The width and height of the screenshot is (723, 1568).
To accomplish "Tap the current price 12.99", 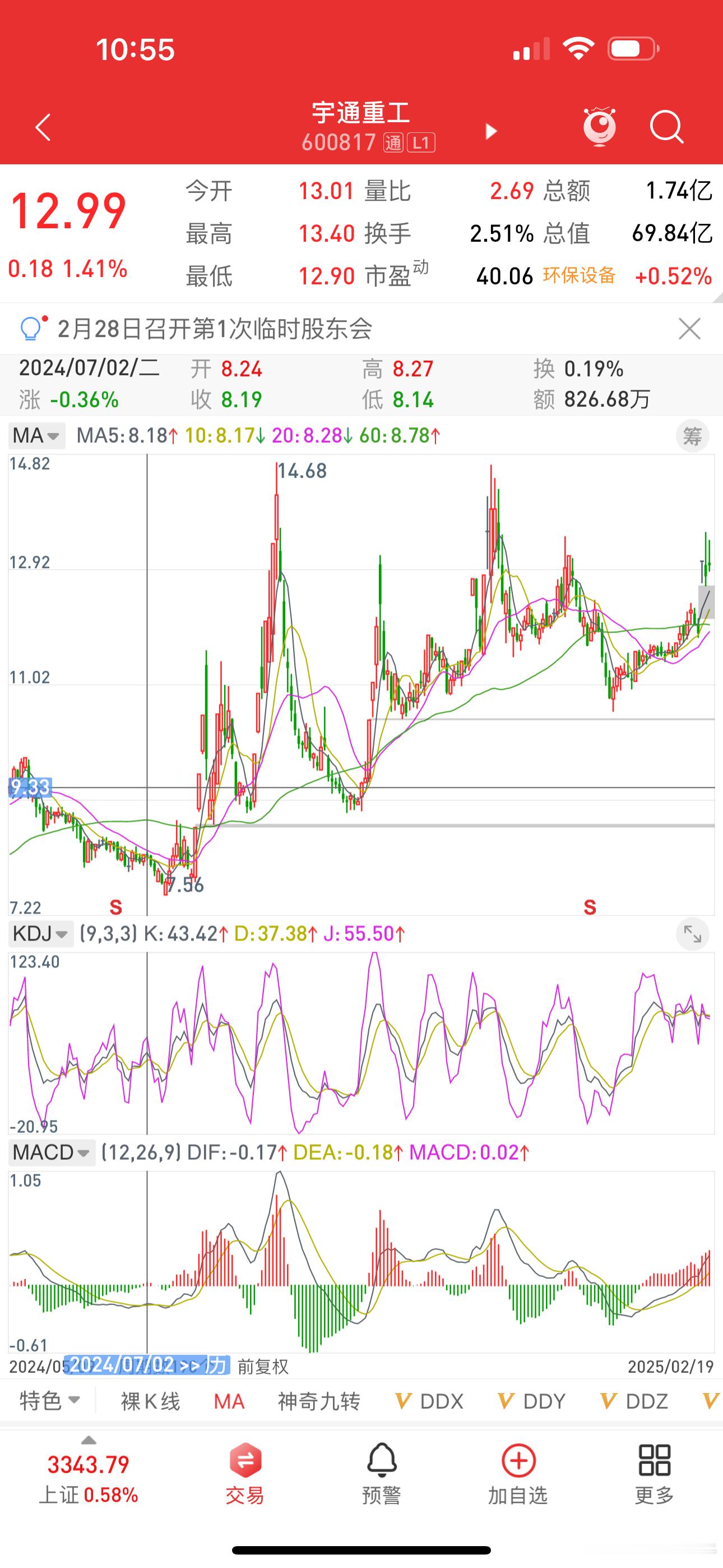I will point(68,211).
